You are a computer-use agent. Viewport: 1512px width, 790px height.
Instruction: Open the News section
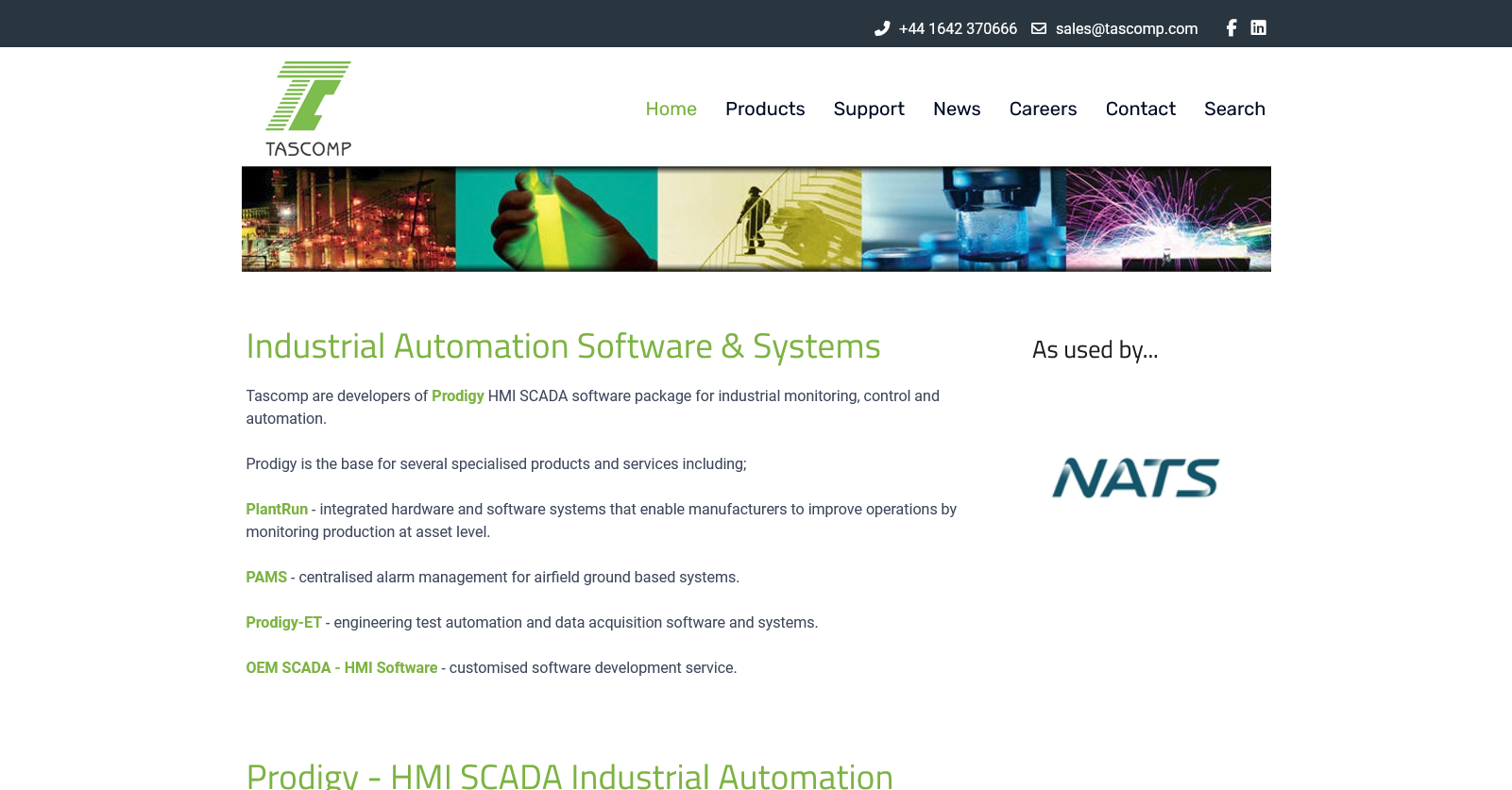[x=957, y=109]
